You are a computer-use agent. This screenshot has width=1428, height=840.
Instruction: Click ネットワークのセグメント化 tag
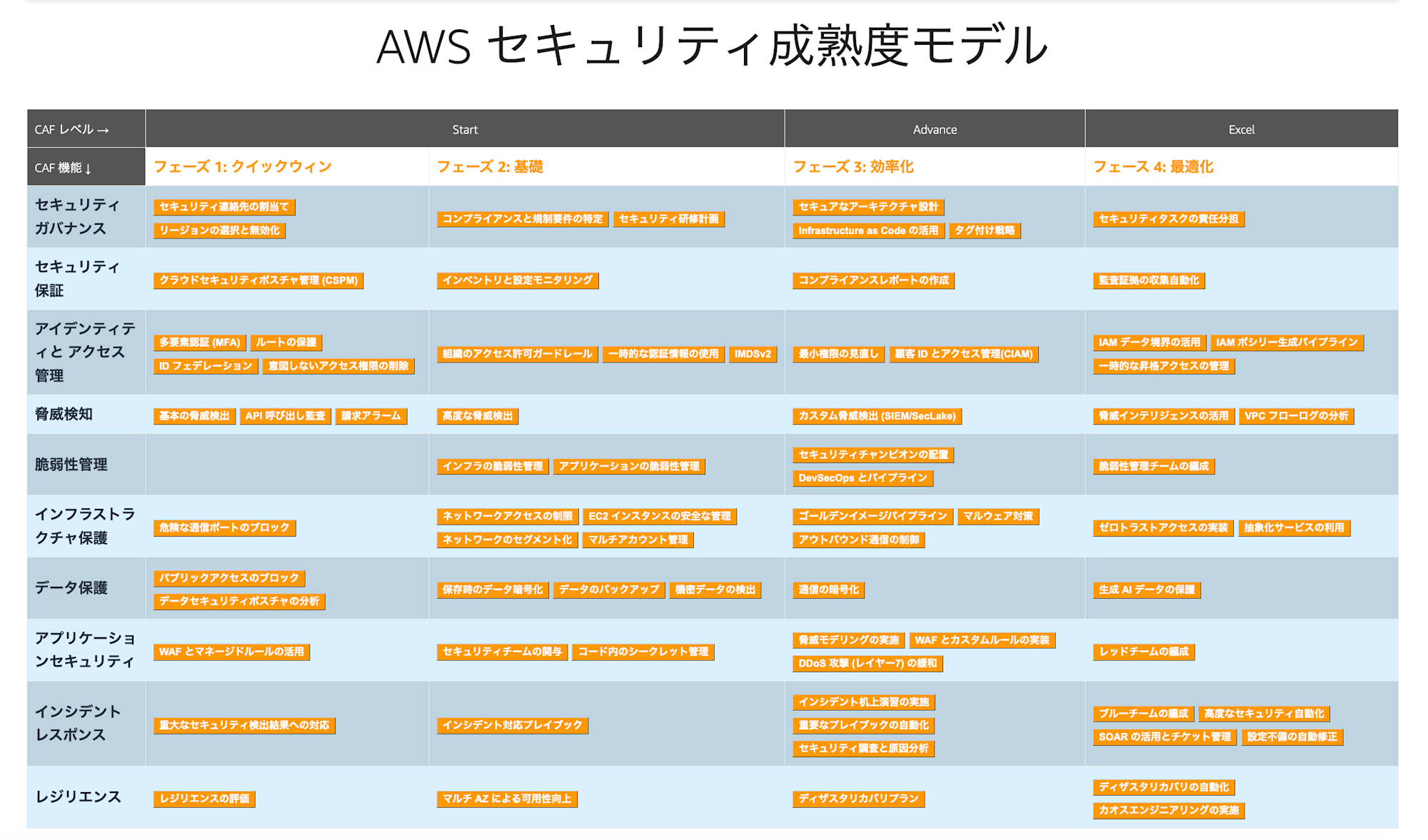tap(508, 540)
